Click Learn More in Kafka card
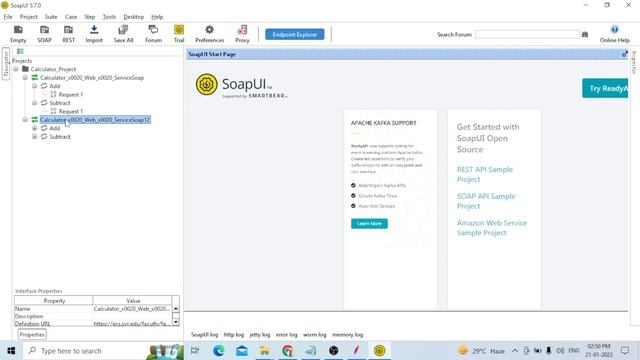 pyautogui.click(x=369, y=223)
